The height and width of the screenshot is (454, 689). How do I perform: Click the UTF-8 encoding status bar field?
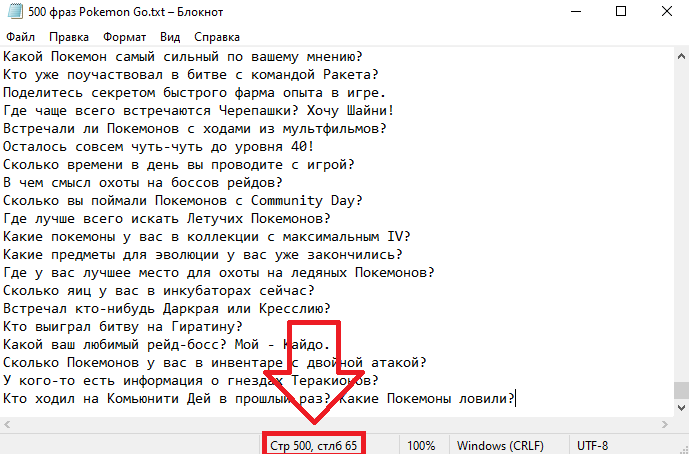point(598,445)
